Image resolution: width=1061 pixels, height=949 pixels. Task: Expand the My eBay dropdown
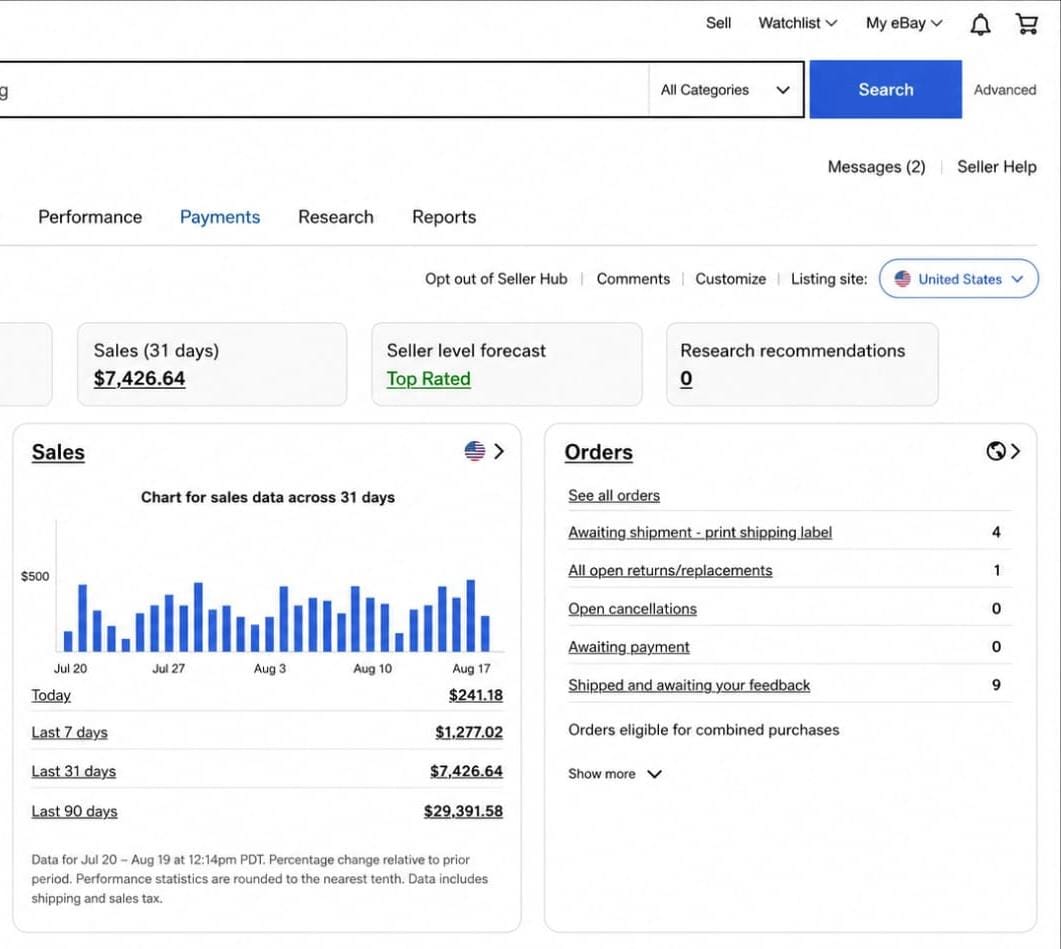(x=904, y=23)
